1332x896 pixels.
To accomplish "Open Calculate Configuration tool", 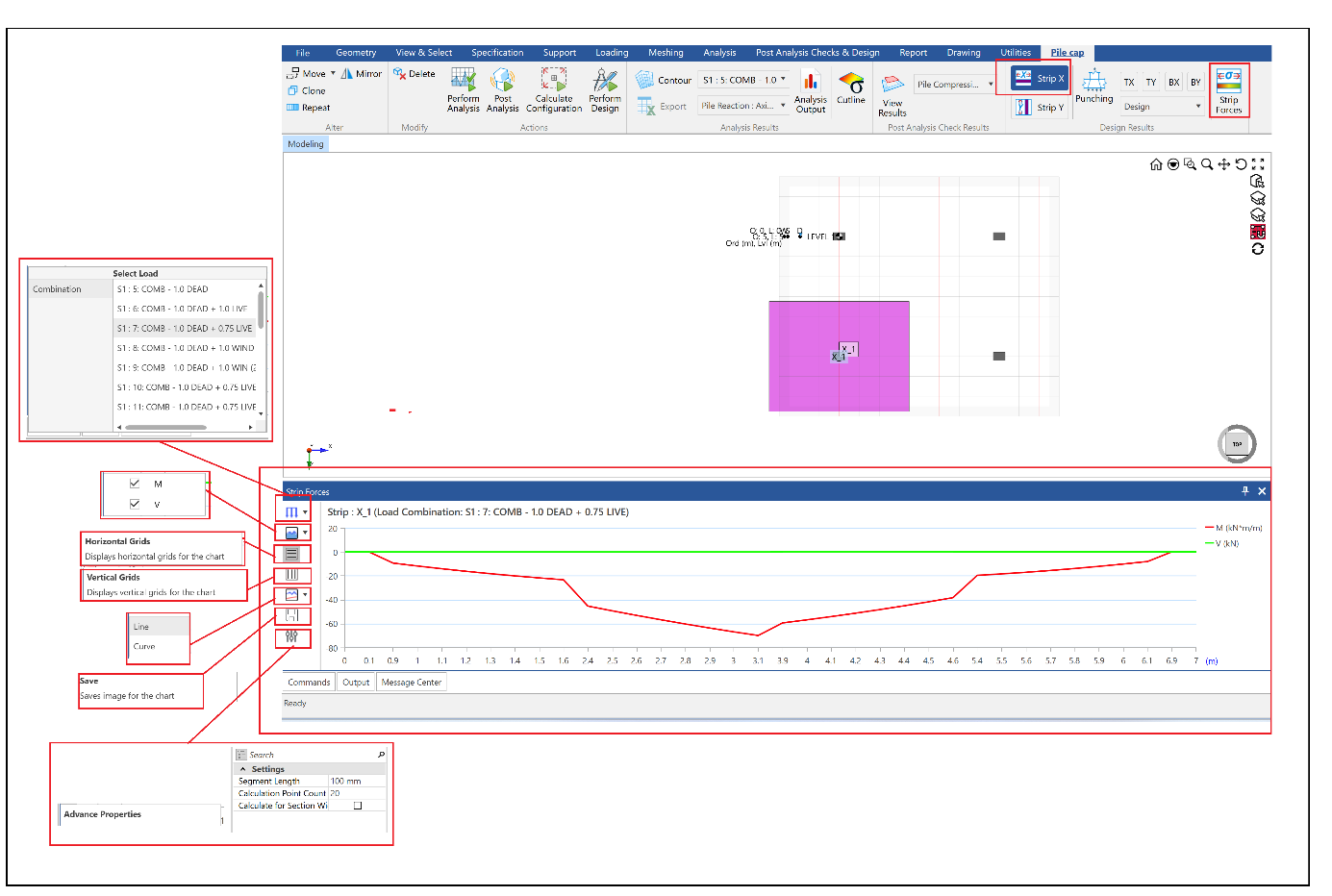I will point(554,90).
